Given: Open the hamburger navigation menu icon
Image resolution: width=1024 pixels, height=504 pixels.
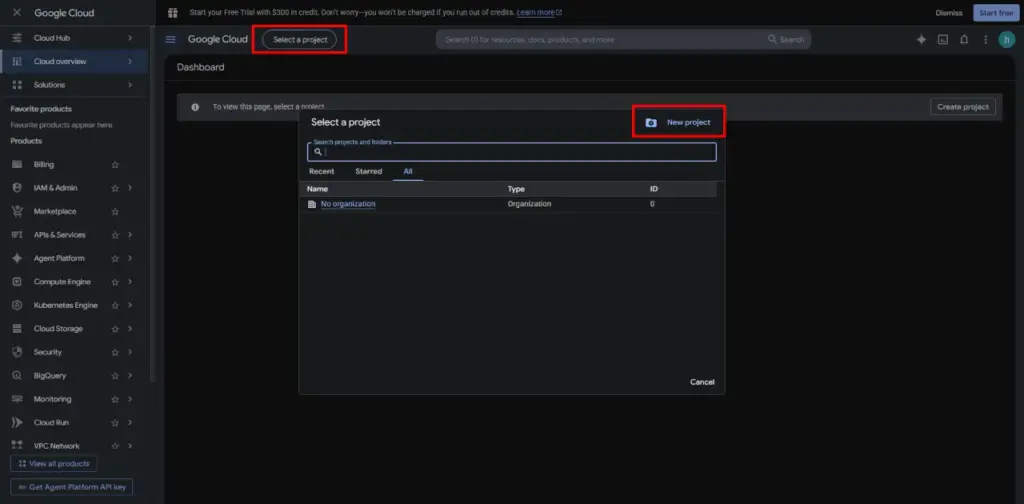Looking at the screenshot, I should pyautogui.click(x=170, y=40).
